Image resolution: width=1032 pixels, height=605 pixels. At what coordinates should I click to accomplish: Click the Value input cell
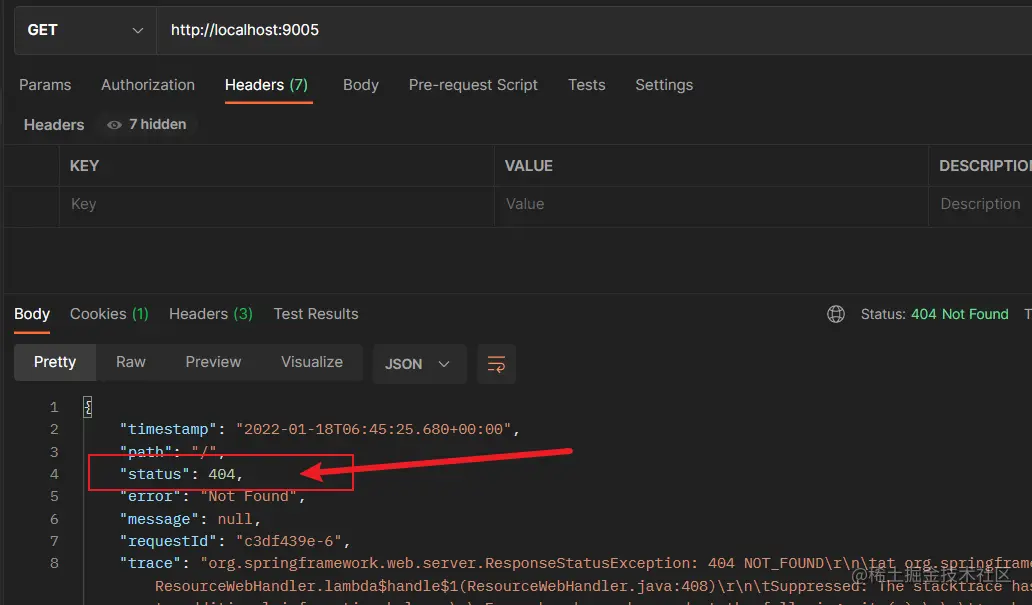click(x=711, y=207)
